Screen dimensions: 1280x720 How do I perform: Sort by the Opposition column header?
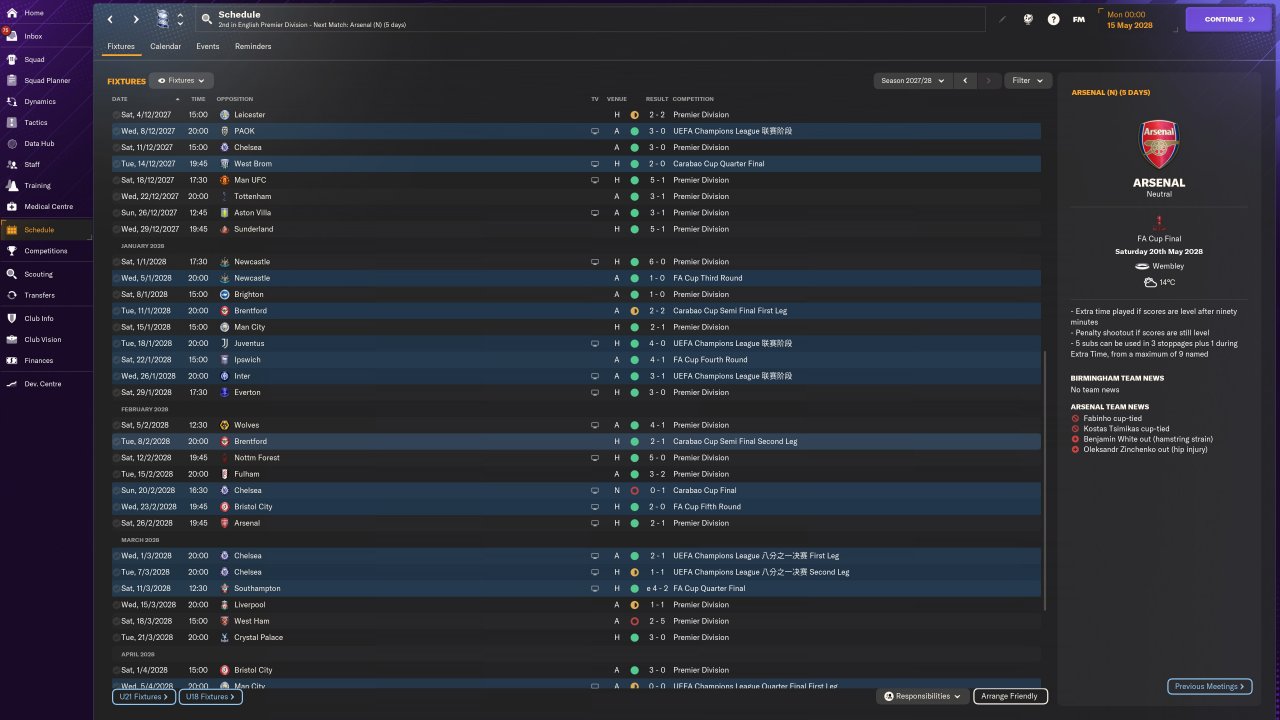click(x=235, y=99)
